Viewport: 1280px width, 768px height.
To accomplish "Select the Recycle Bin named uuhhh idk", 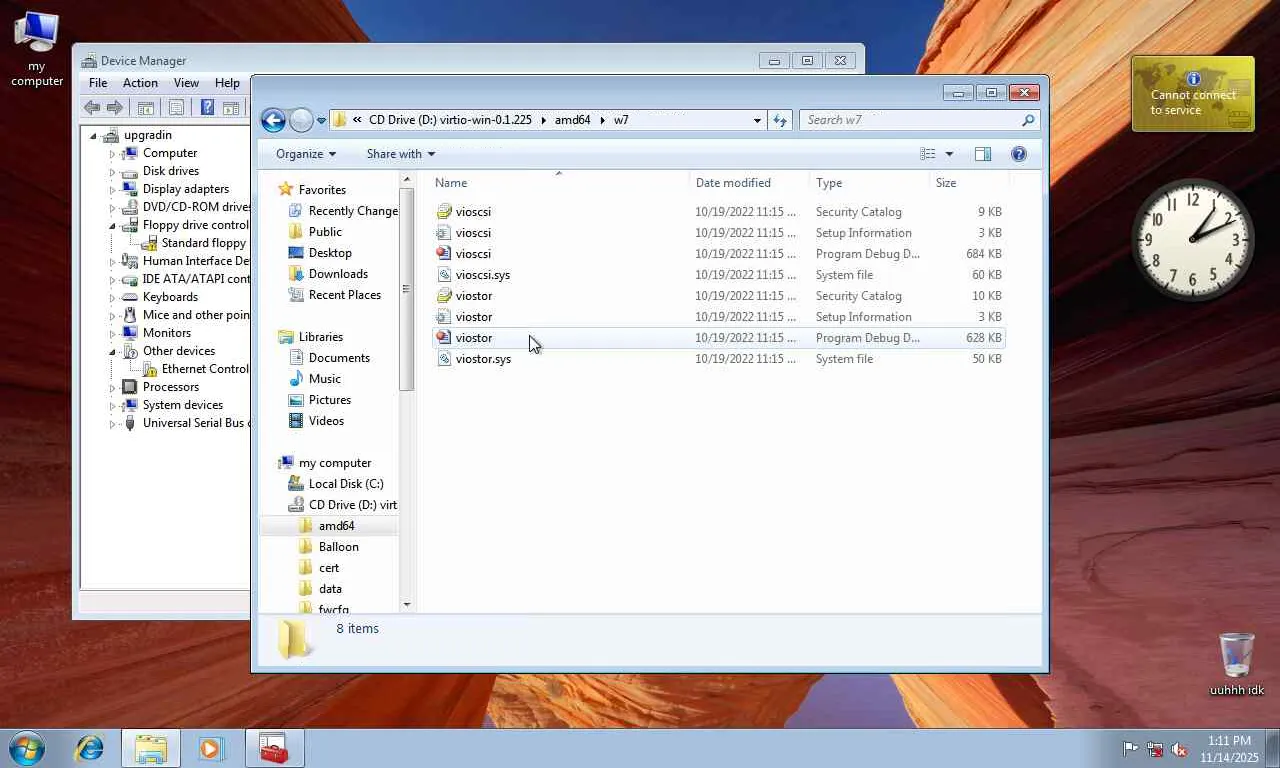I will 1237,663.
